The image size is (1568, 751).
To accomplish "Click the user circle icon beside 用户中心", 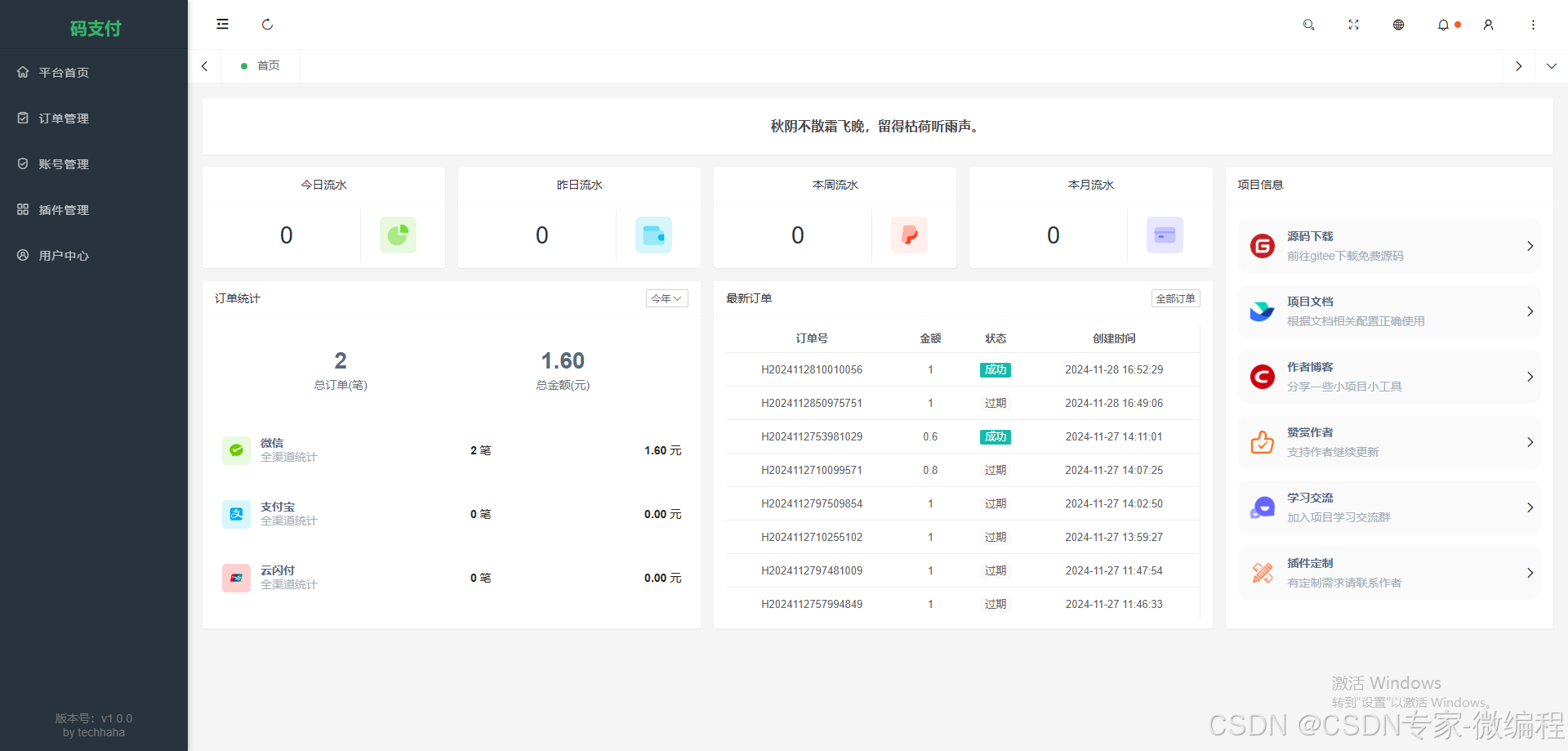I will coord(23,255).
